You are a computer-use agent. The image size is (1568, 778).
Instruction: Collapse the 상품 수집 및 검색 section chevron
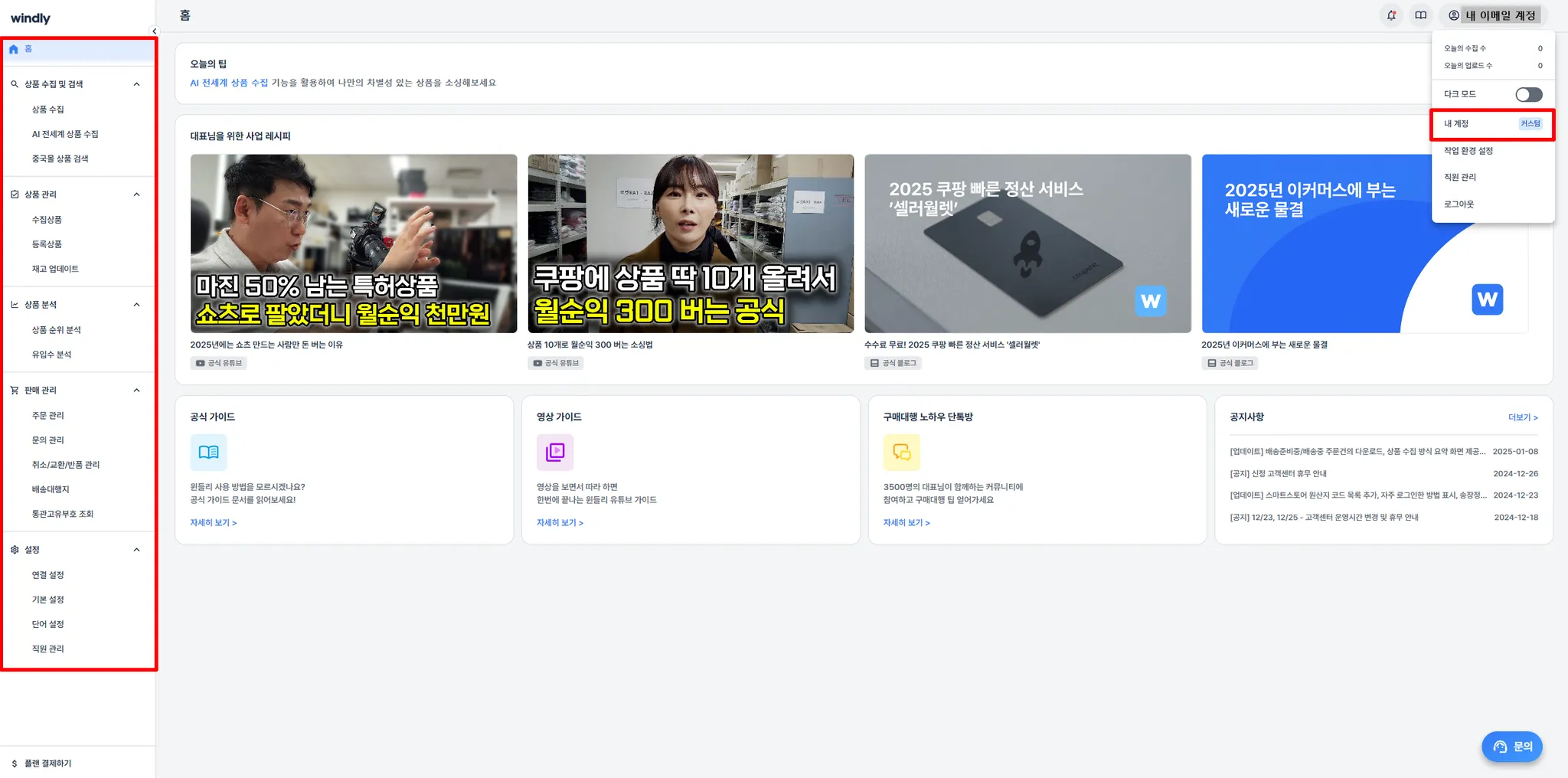[x=137, y=84]
